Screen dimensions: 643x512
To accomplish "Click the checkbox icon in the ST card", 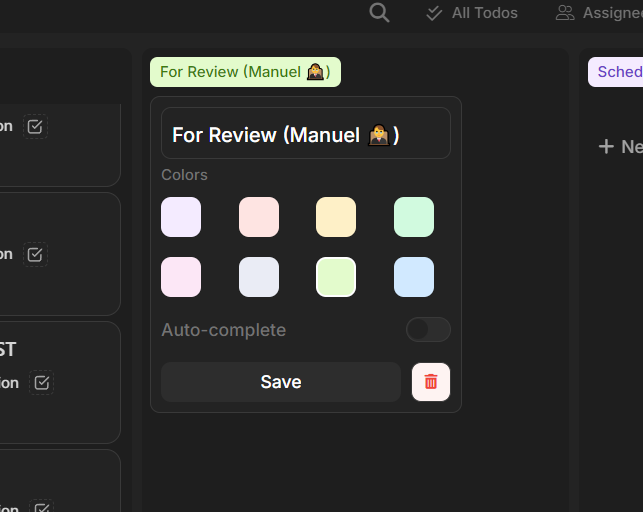I will coord(41,383).
